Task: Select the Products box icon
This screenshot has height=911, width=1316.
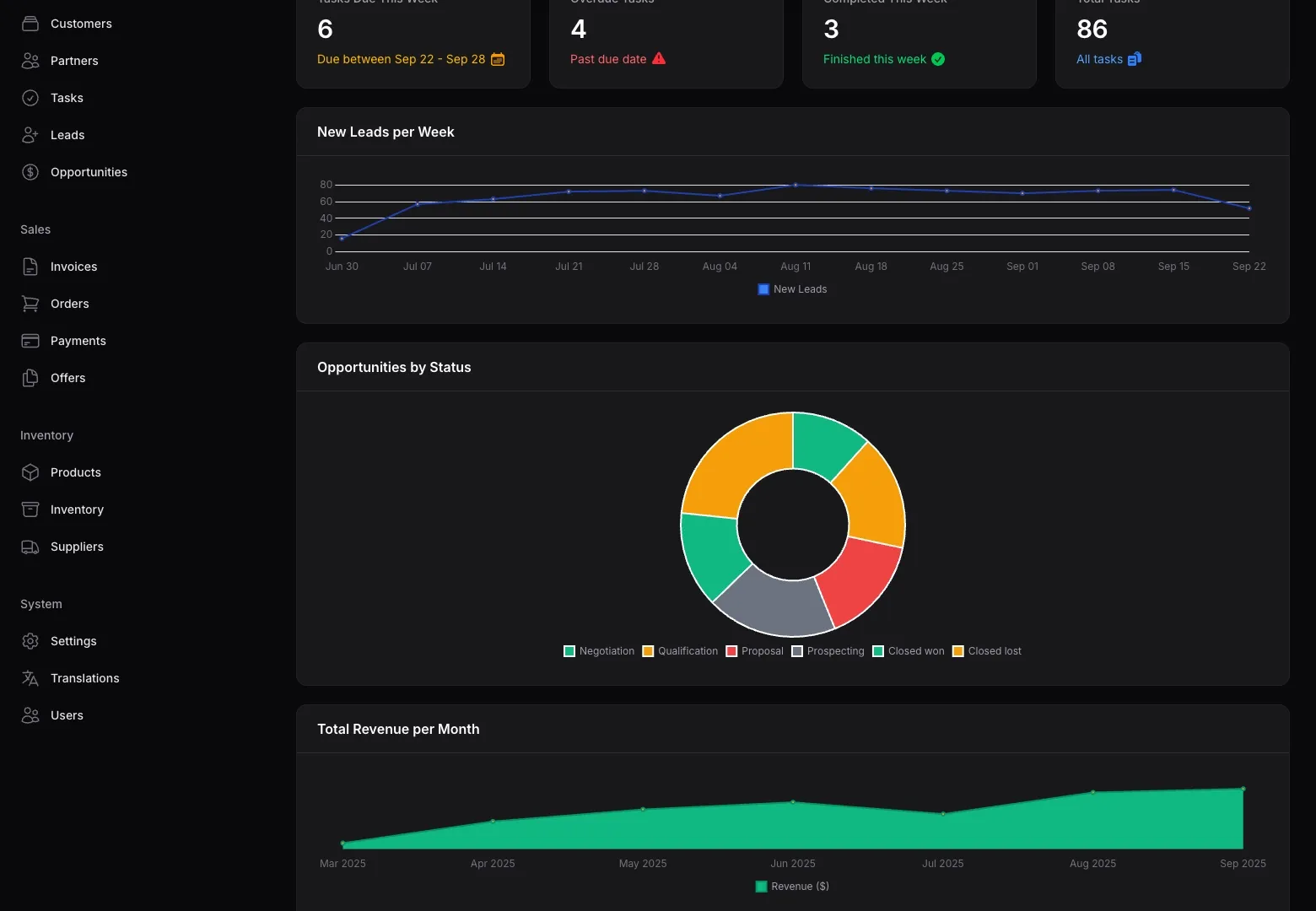Action: pyautogui.click(x=30, y=472)
